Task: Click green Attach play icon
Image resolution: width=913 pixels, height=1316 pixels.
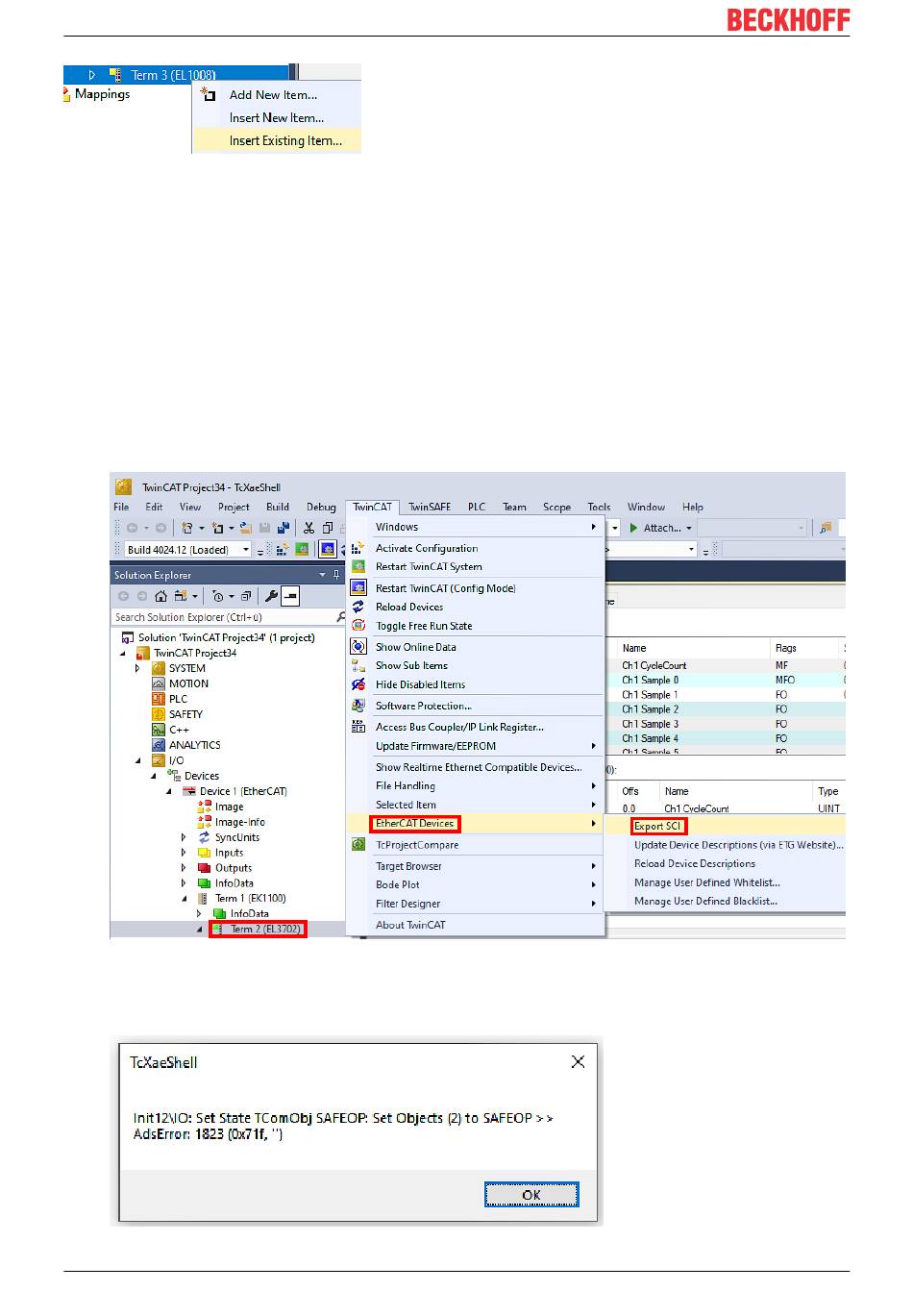Action: point(633,528)
